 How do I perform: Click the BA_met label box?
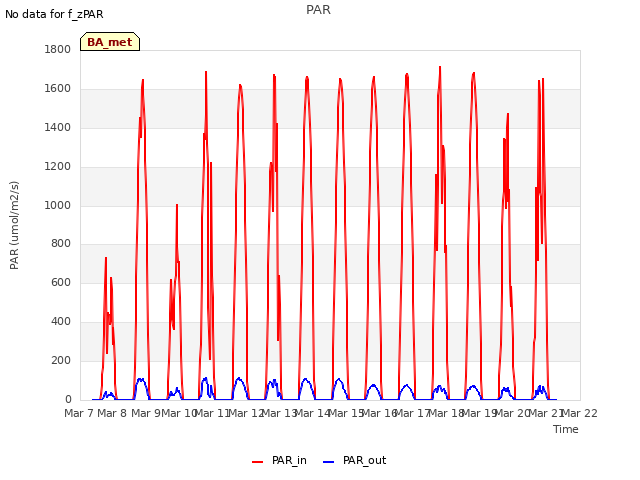tap(110, 42)
